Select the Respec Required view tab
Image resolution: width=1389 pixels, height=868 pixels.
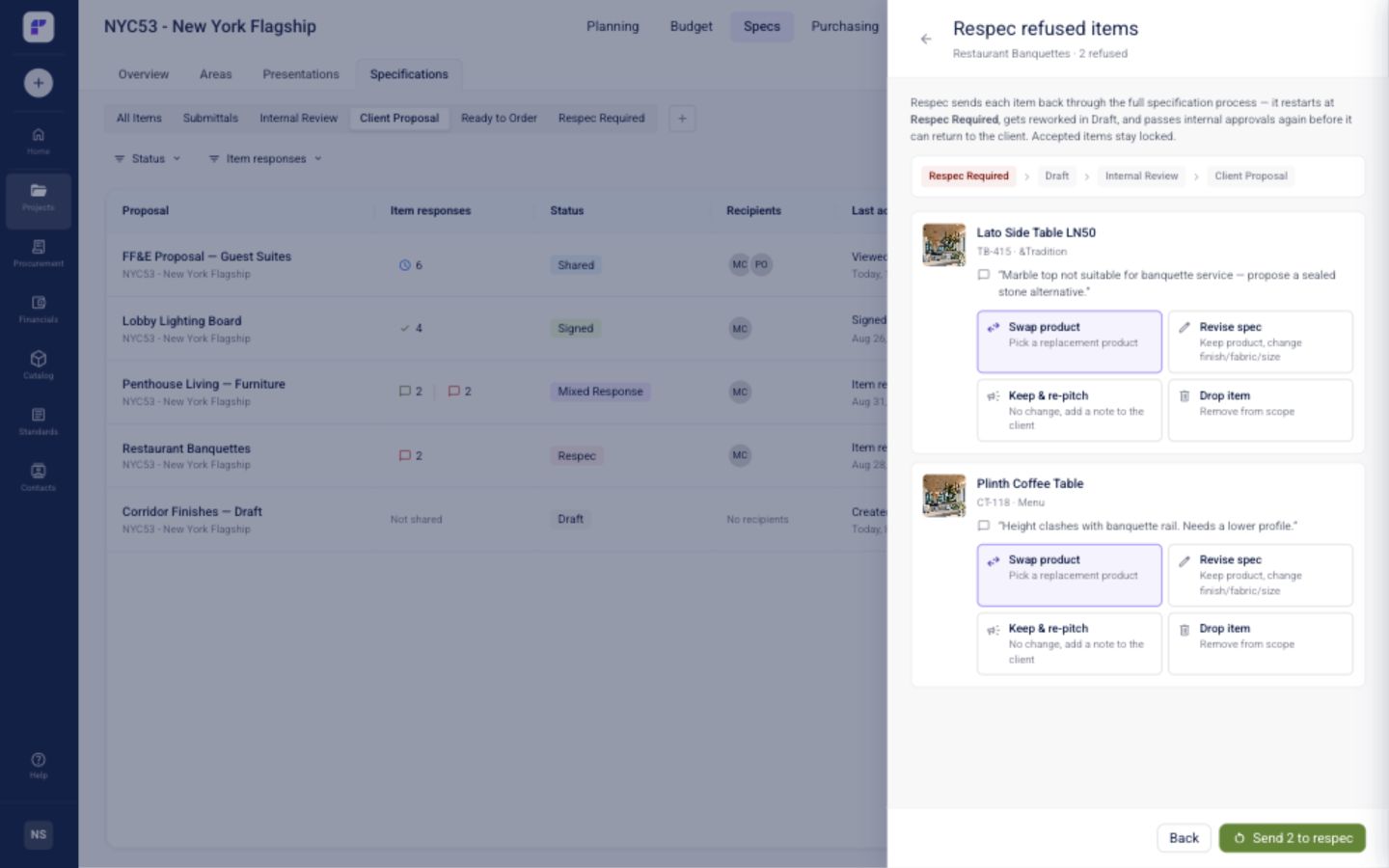point(601,119)
